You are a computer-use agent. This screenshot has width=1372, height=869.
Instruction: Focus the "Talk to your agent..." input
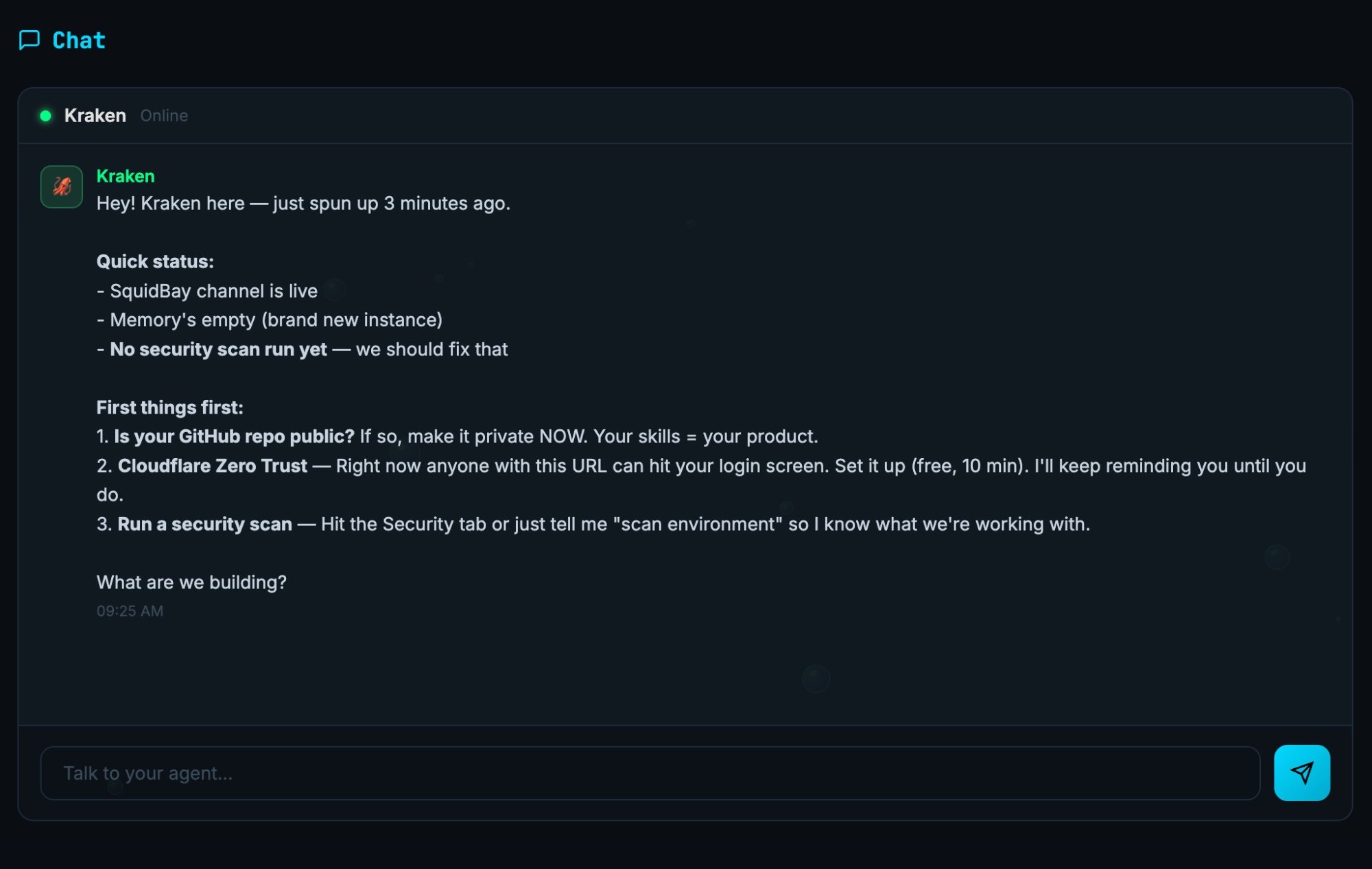pyautogui.click(x=650, y=773)
